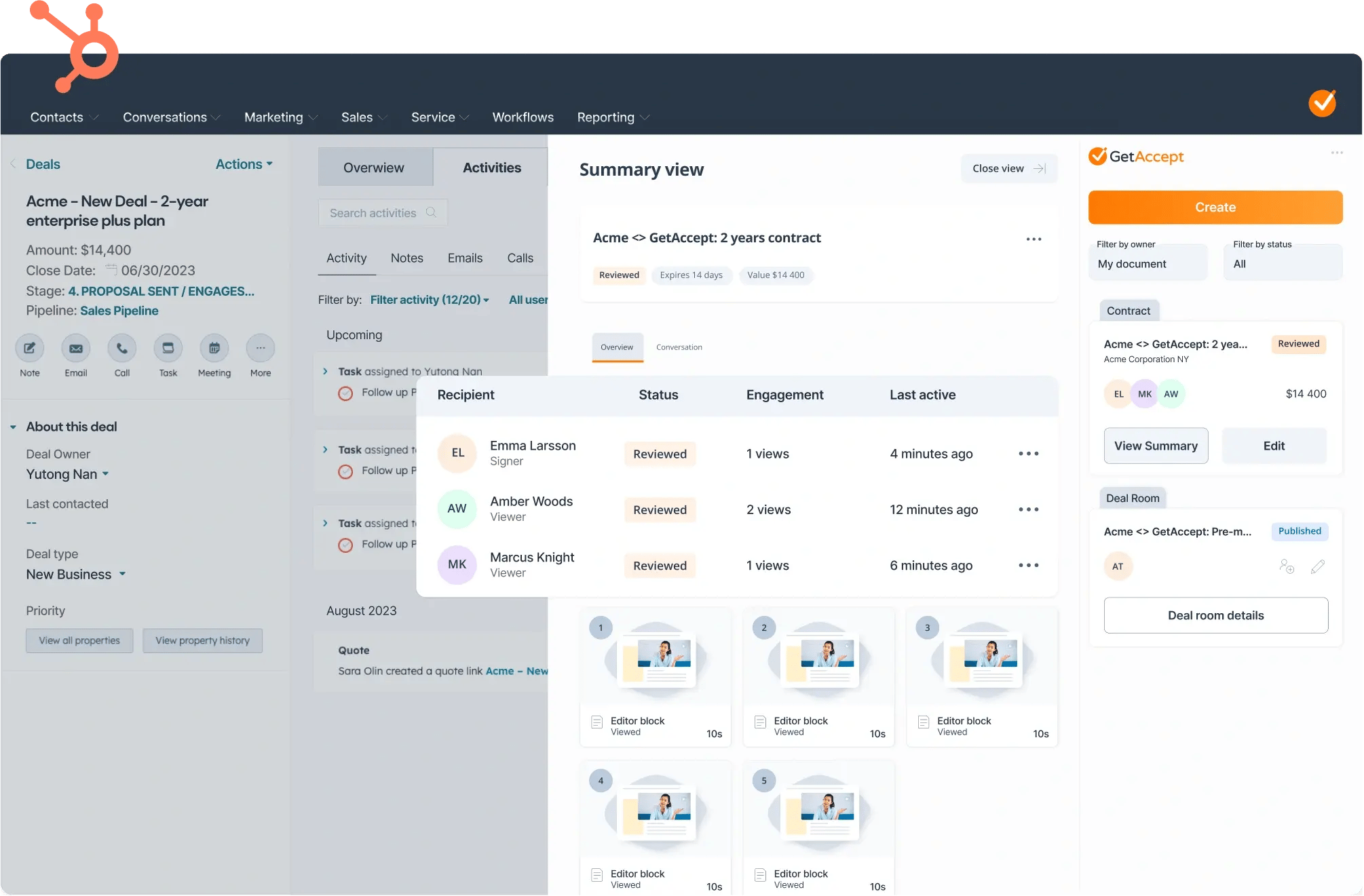Screen dimensions: 1364x896
Task: Open Emma Larsson row options menu
Action: (1028, 454)
